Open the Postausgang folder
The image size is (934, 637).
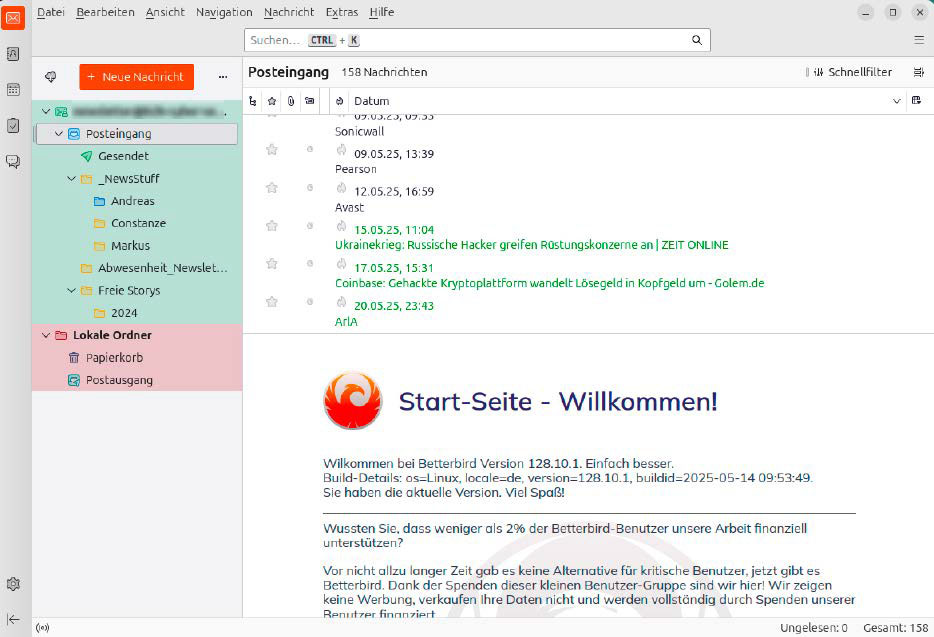coord(119,380)
